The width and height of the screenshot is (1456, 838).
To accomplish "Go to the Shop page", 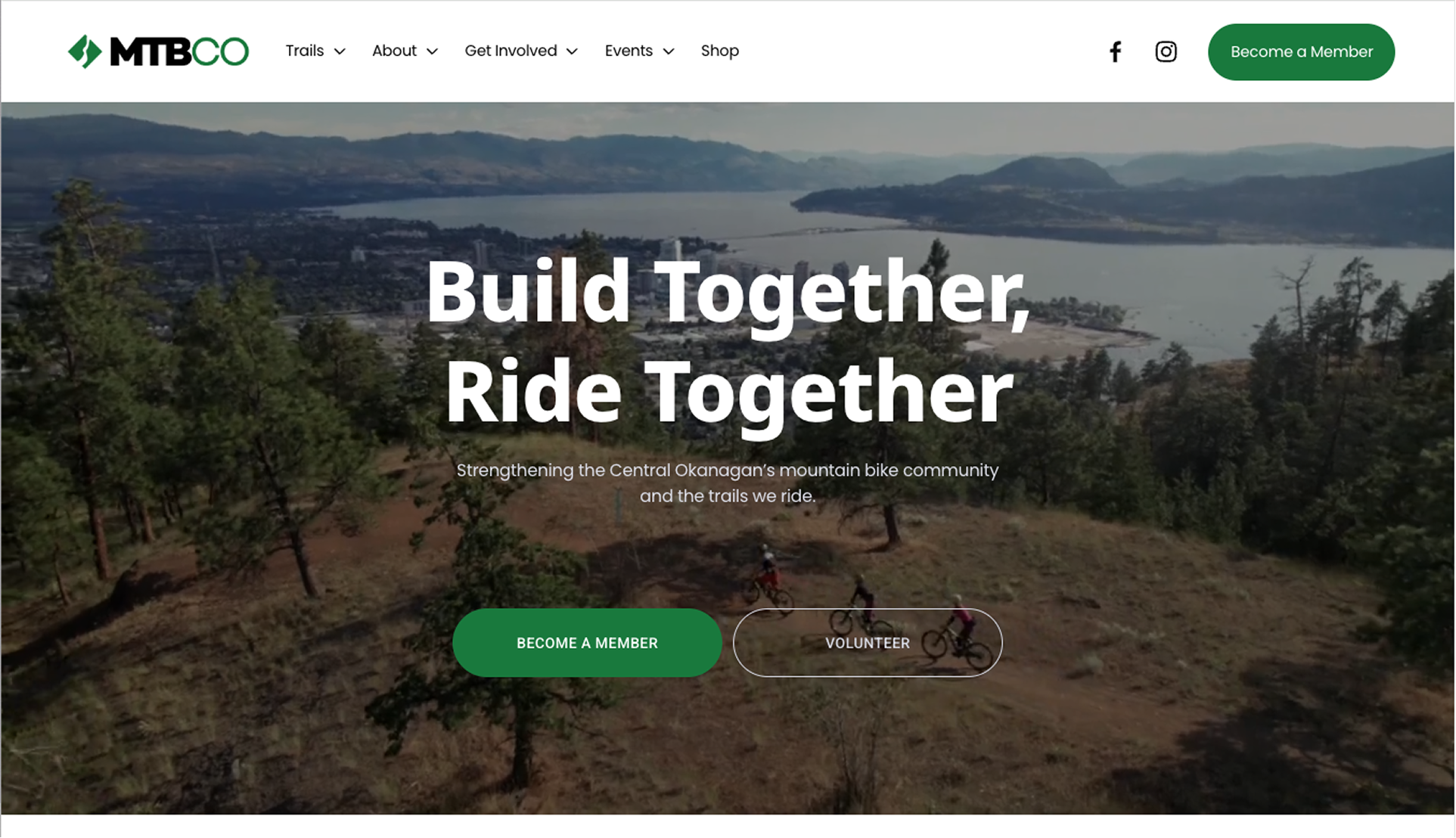I will click(x=719, y=51).
